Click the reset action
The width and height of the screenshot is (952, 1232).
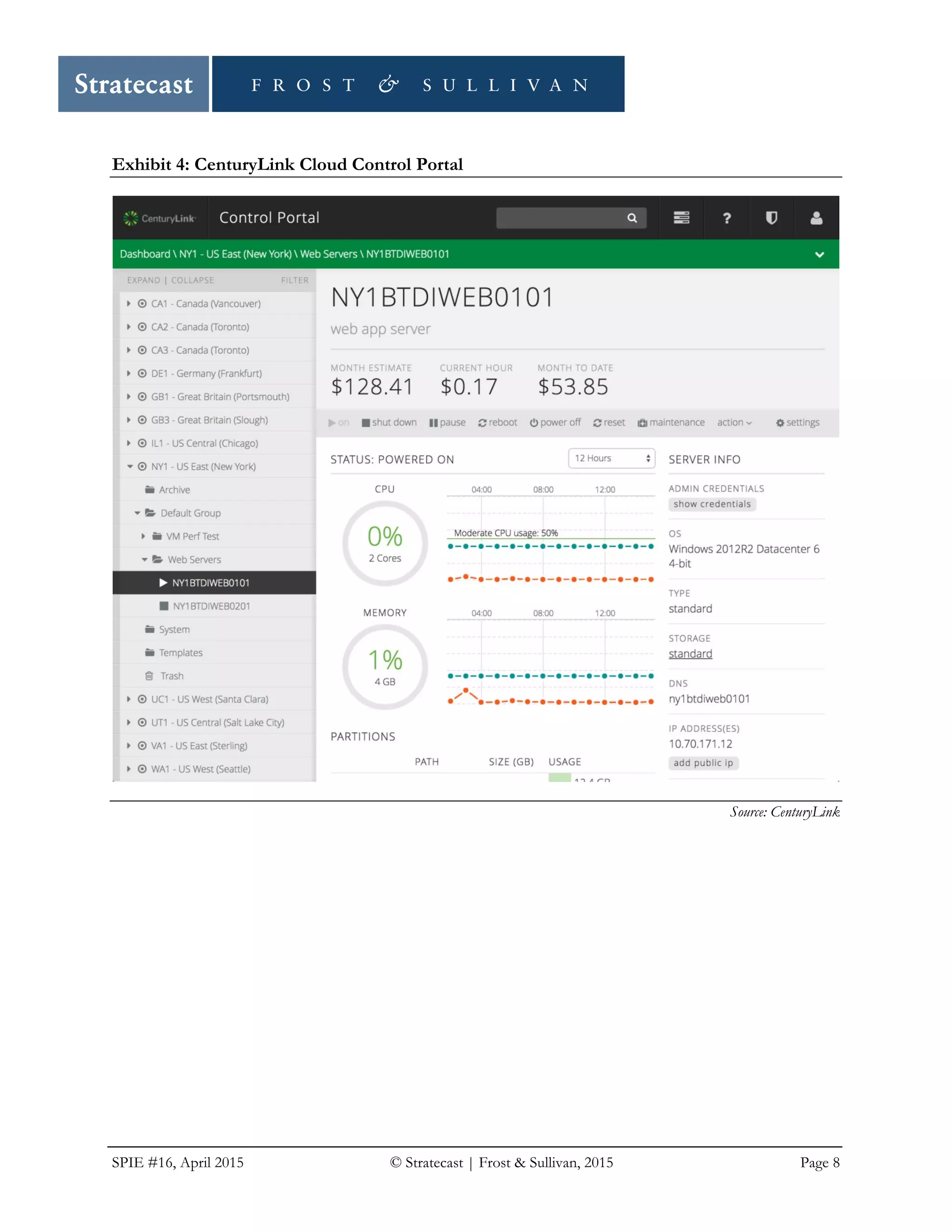tap(608, 423)
